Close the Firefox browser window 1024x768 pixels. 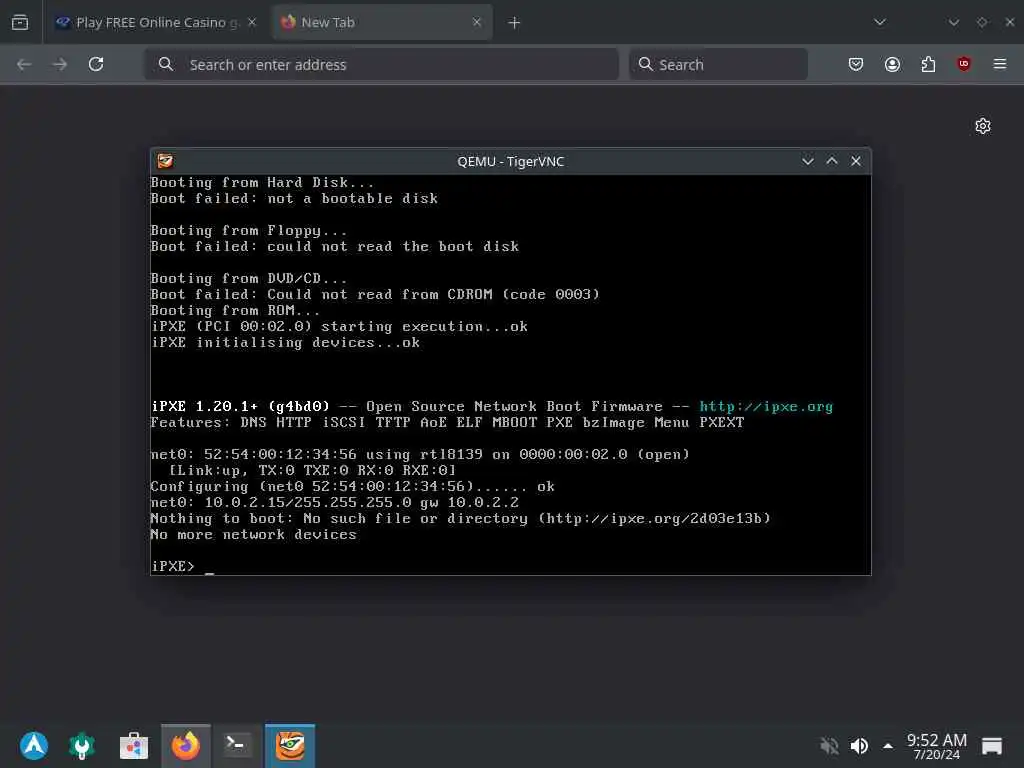pos(1010,22)
